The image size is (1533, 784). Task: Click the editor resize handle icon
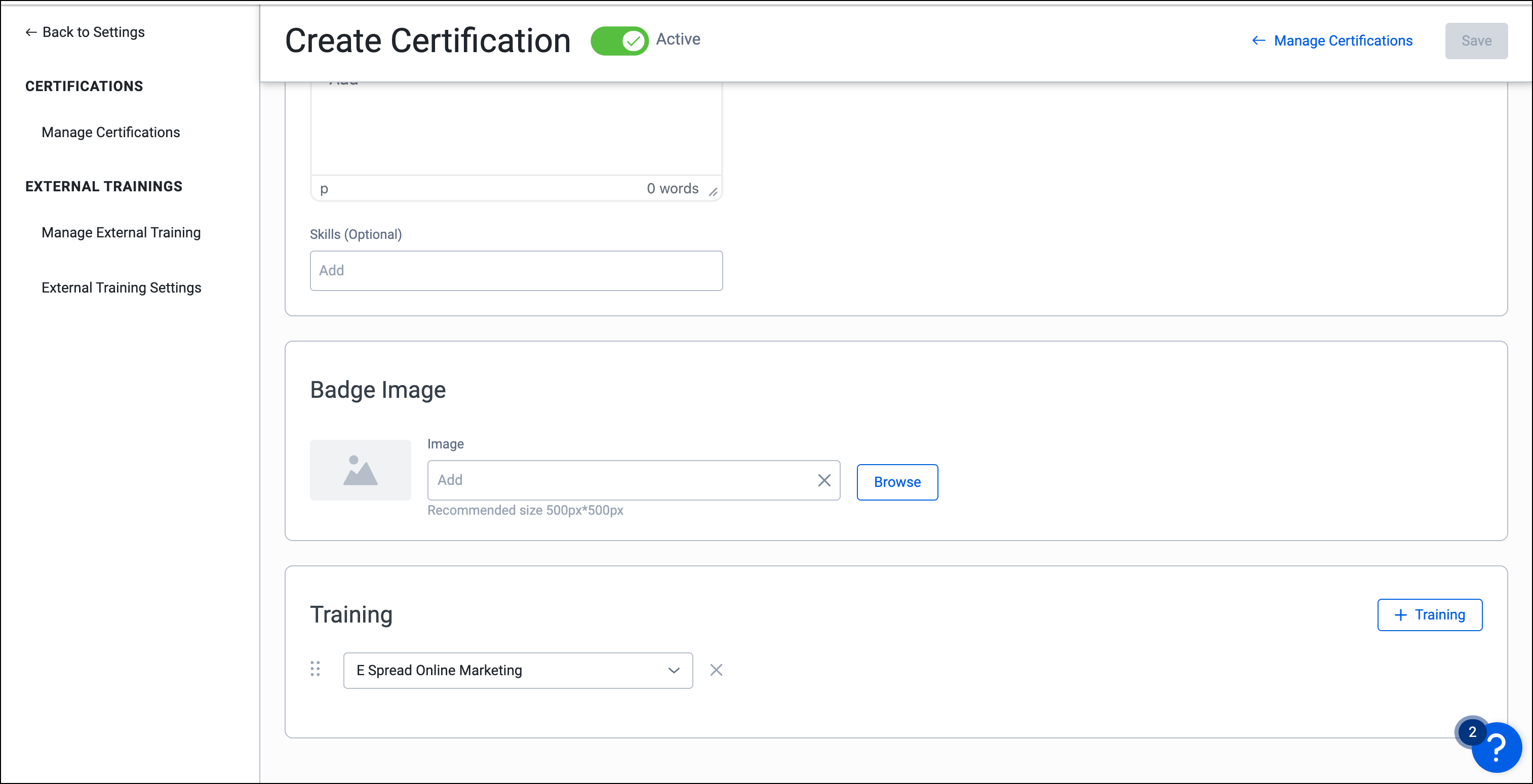pyautogui.click(x=713, y=191)
